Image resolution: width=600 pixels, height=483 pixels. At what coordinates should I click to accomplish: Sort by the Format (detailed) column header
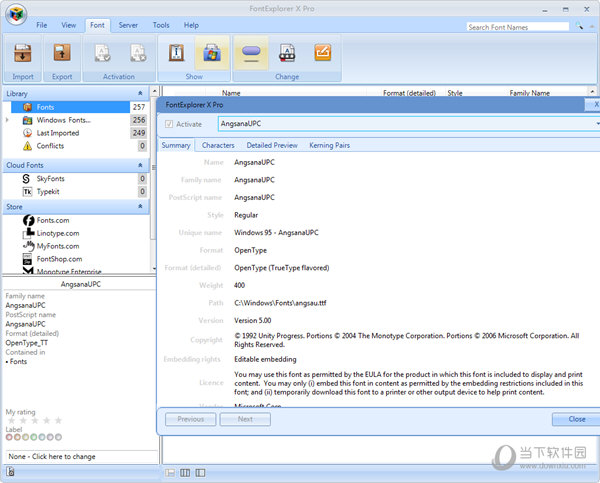click(409, 93)
